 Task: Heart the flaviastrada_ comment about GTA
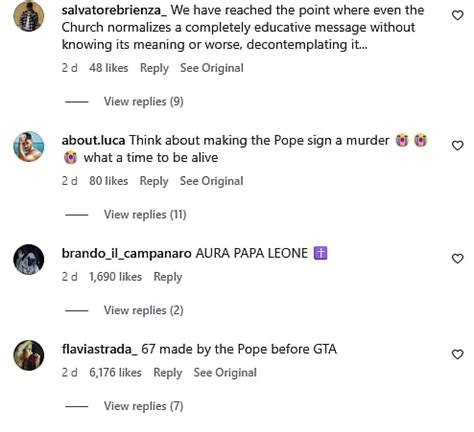(x=457, y=354)
